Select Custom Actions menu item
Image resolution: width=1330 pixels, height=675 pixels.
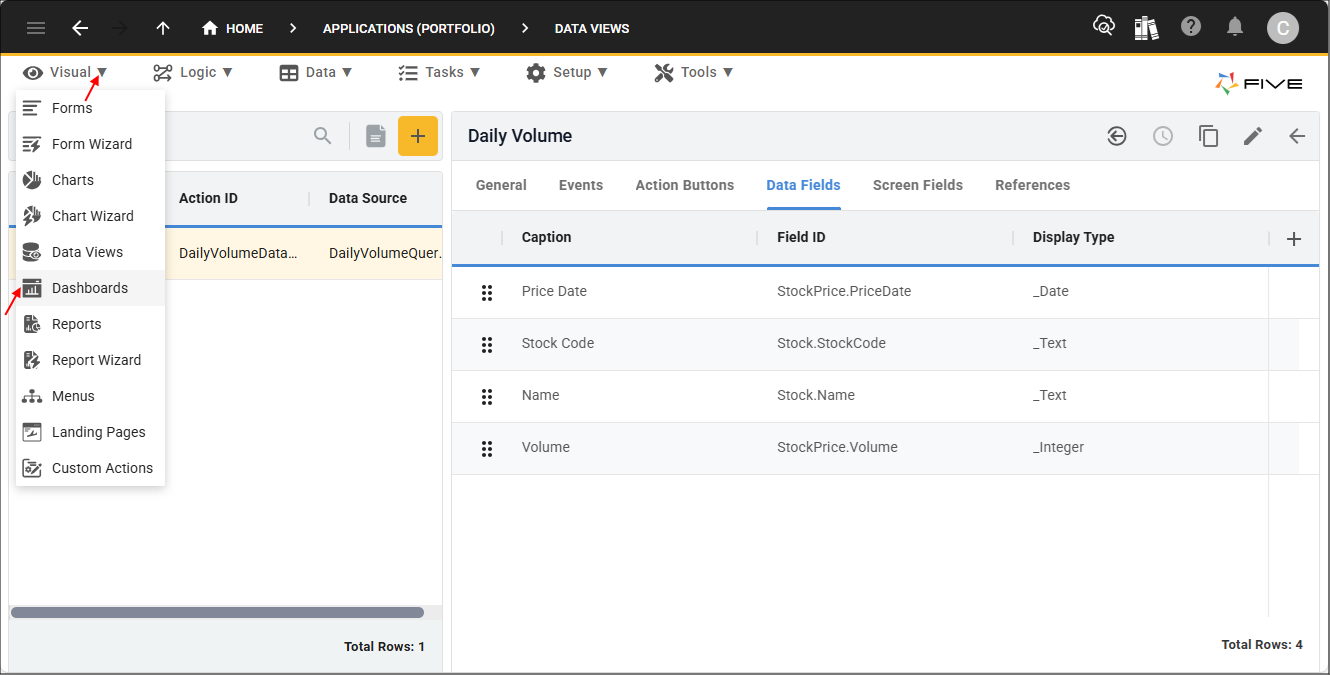coord(90,468)
